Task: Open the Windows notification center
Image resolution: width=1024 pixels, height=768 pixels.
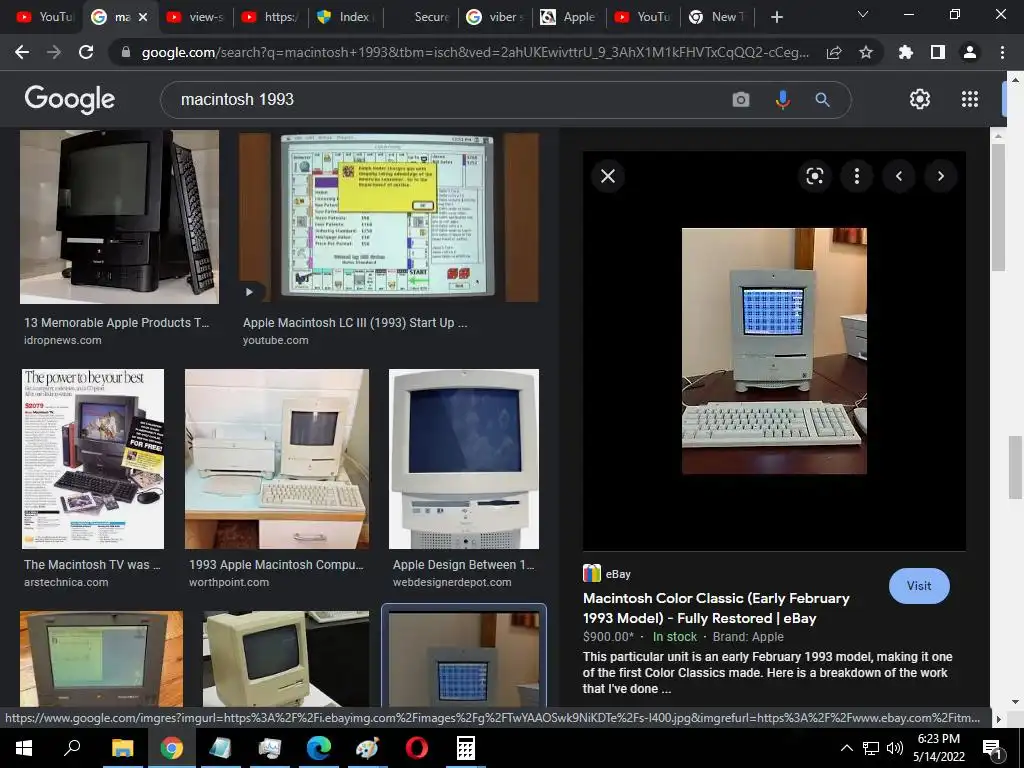Action: [993, 748]
